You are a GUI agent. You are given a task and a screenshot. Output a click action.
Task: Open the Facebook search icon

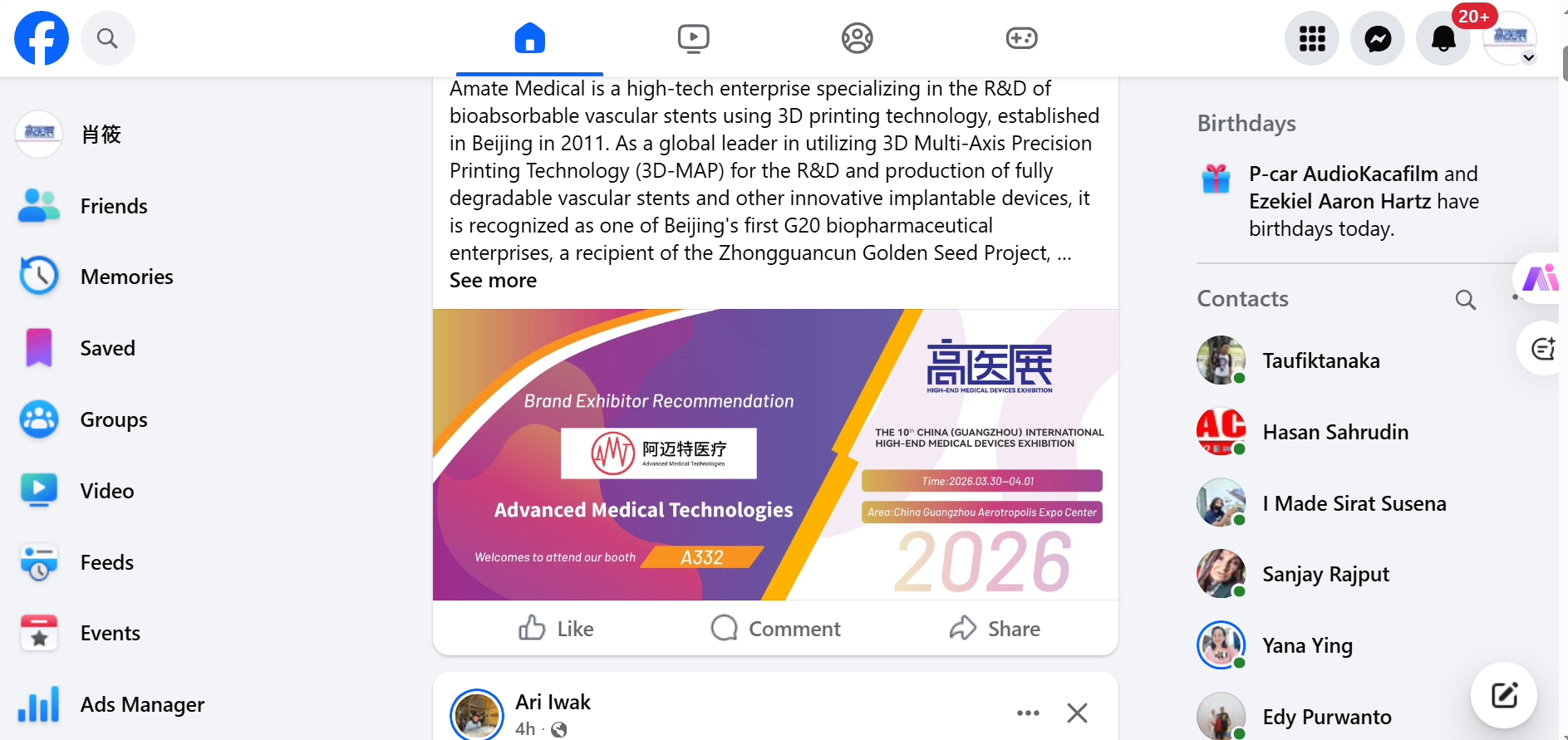tap(107, 38)
